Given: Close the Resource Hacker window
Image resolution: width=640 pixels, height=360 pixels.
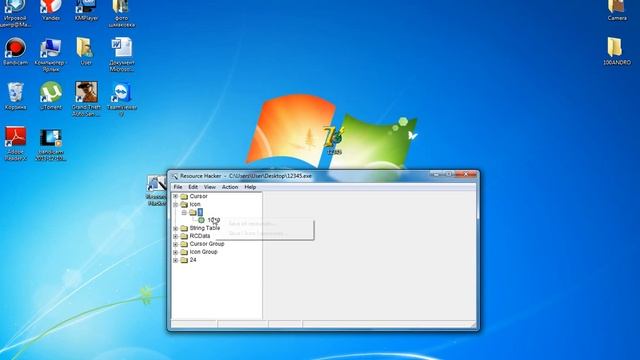Looking at the screenshot, I should click(x=466, y=174).
